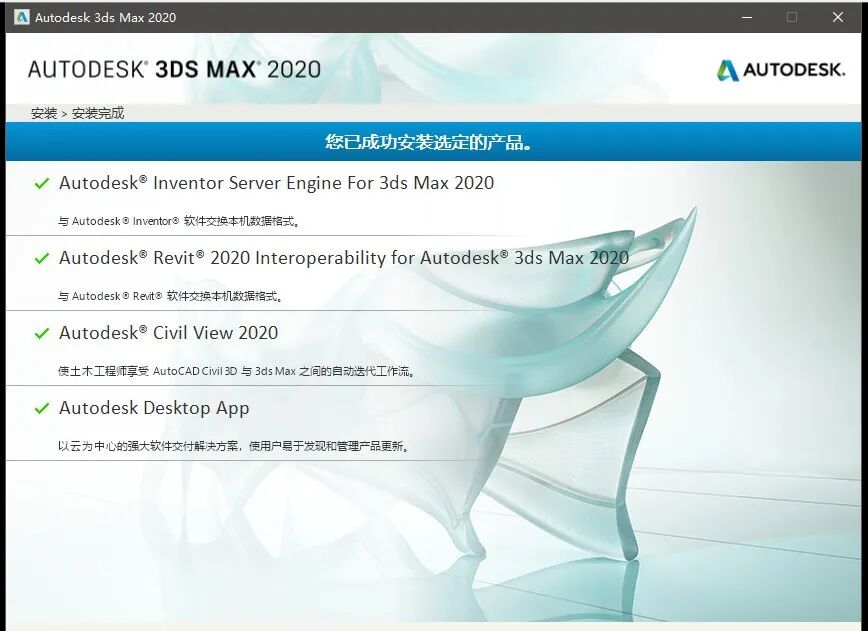Minimize the Autodesk 3ds Max 2020 window
This screenshot has width=868, height=631.
point(747,17)
